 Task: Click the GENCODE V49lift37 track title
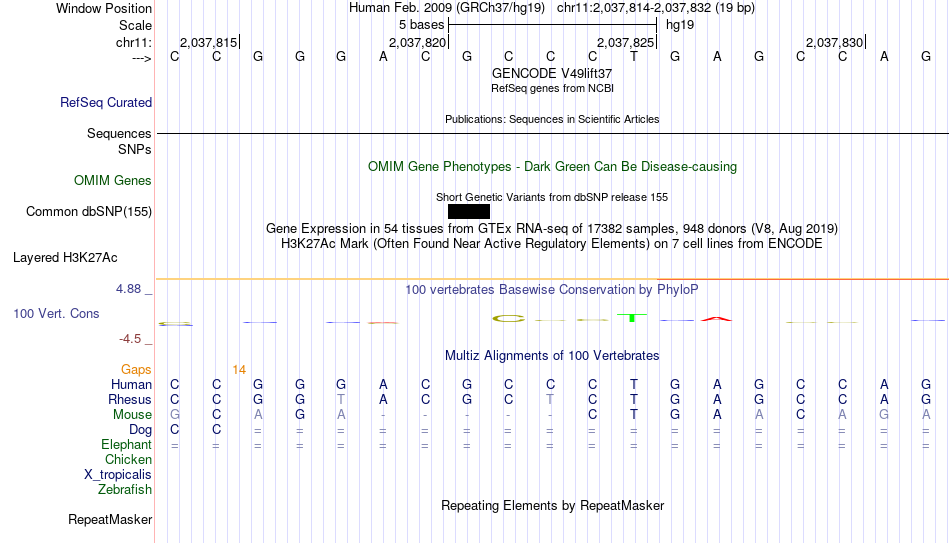[x=552, y=73]
